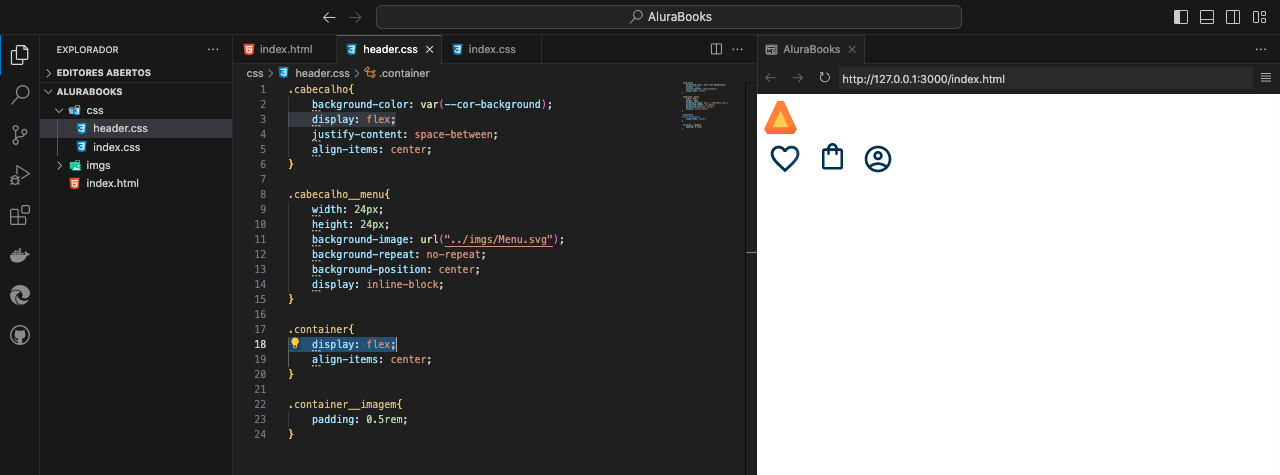
Task: Click line number 18 in the gutter
Action: [x=260, y=344]
